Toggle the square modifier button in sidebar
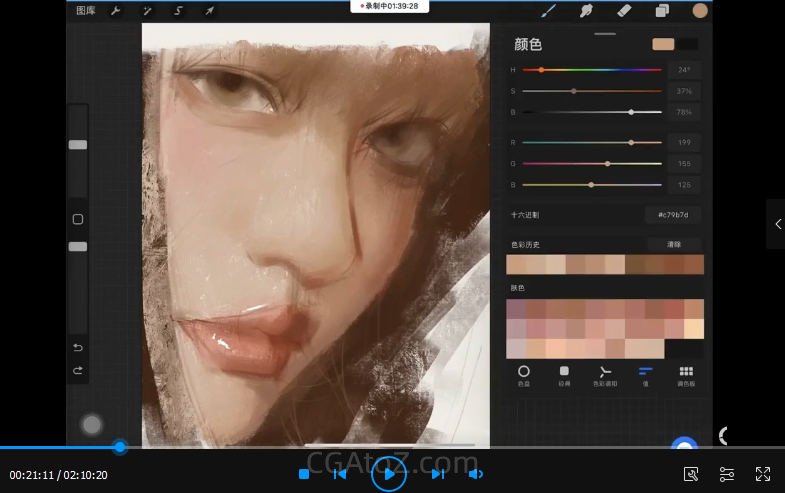The width and height of the screenshot is (785, 493). [78, 219]
